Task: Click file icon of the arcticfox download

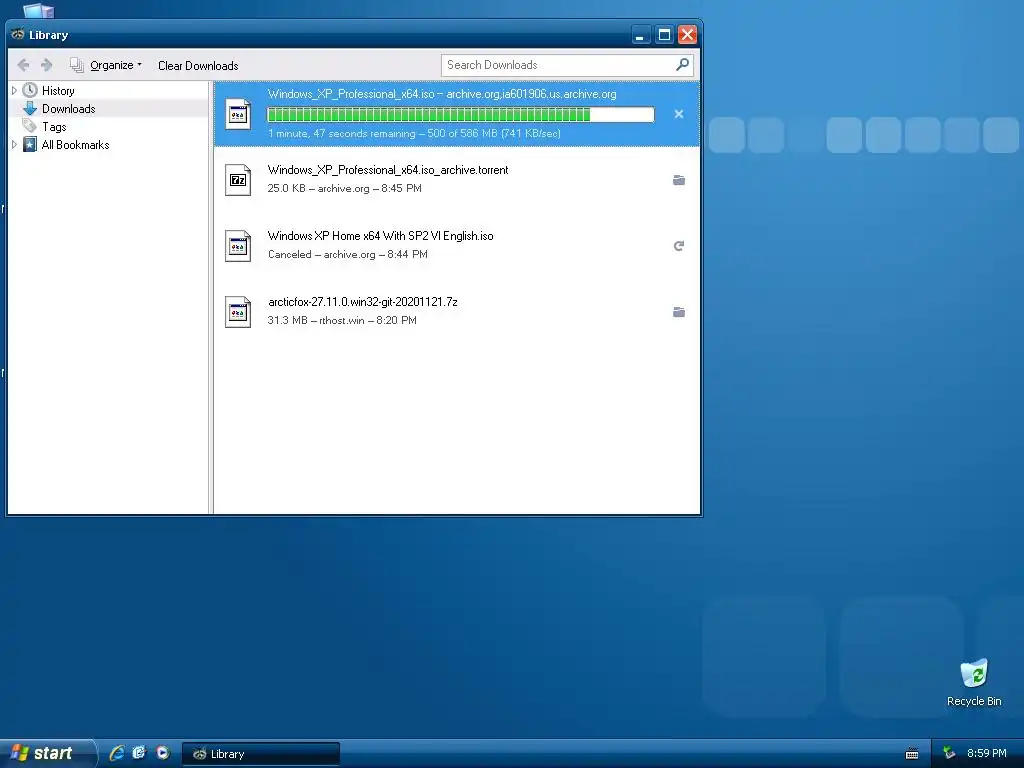Action: pos(238,312)
